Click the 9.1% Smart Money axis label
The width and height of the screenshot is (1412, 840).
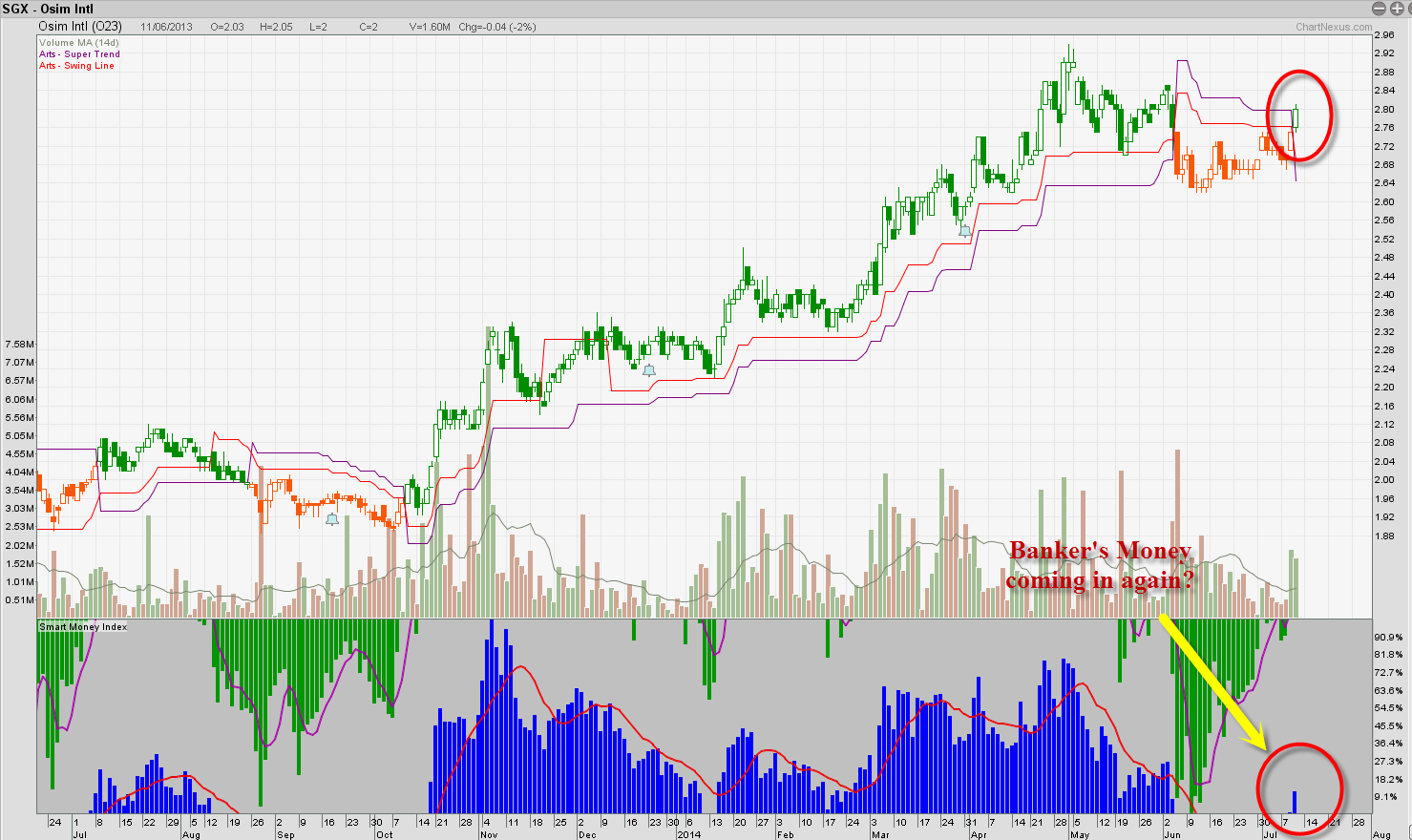[x=1386, y=796]
